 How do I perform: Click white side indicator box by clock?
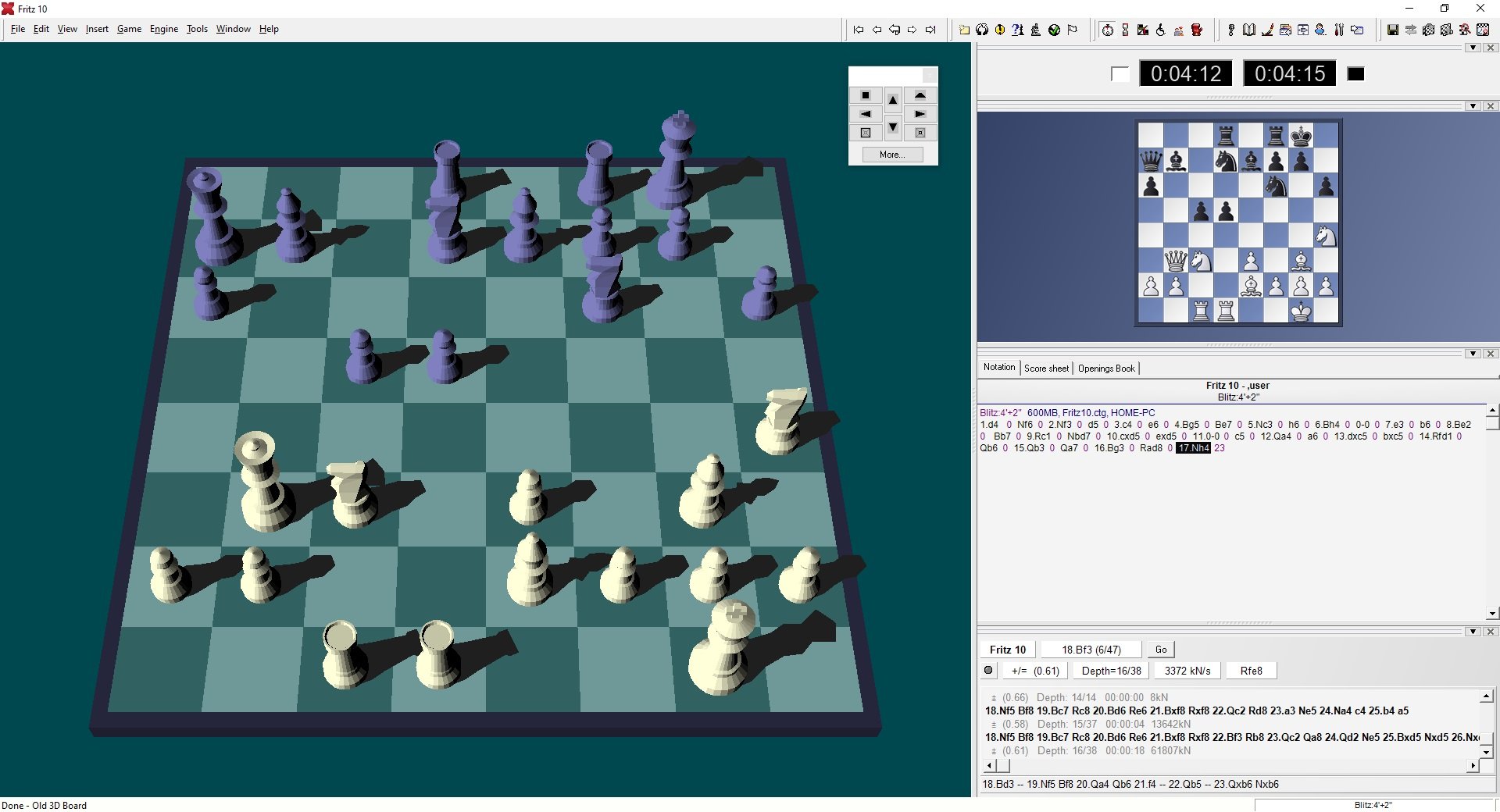coord(1120,74)
